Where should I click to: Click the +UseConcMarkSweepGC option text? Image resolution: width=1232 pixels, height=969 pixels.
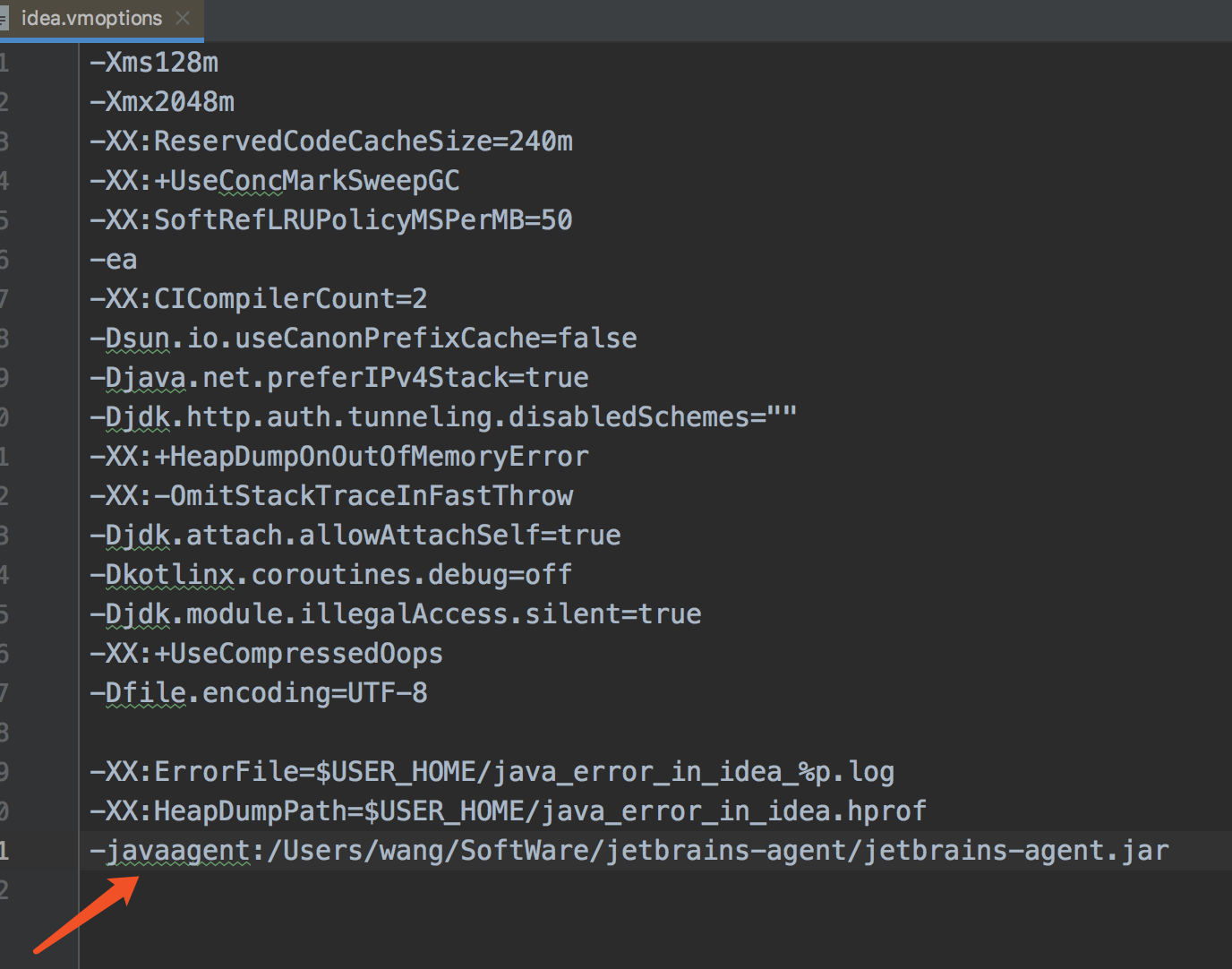tap(275, 181)
